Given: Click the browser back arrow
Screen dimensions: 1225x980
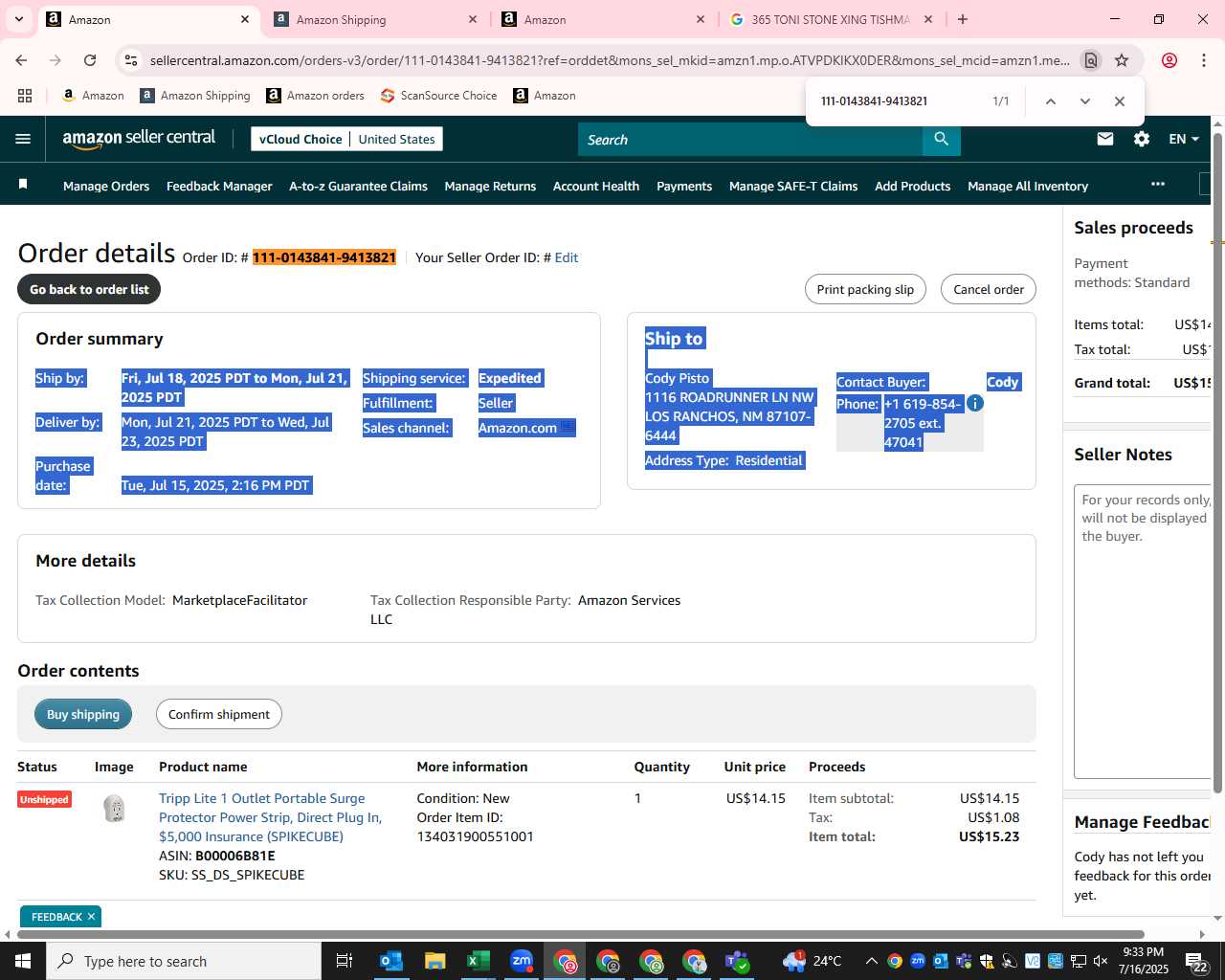Looking at the screenshot, I should 21,60.
